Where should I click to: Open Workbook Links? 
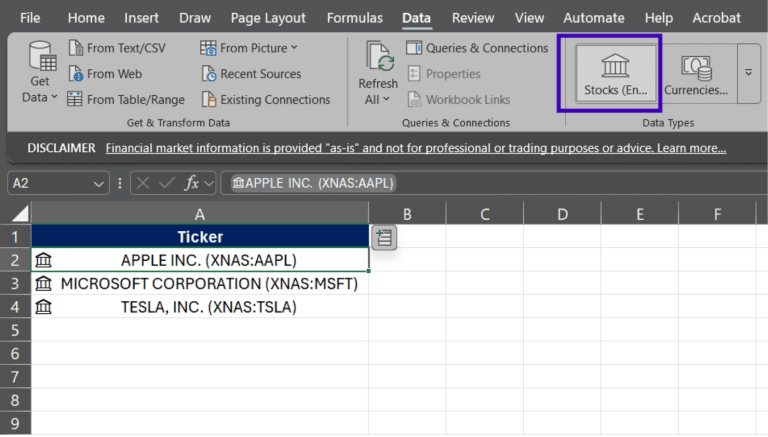click(x=459, y=99)
